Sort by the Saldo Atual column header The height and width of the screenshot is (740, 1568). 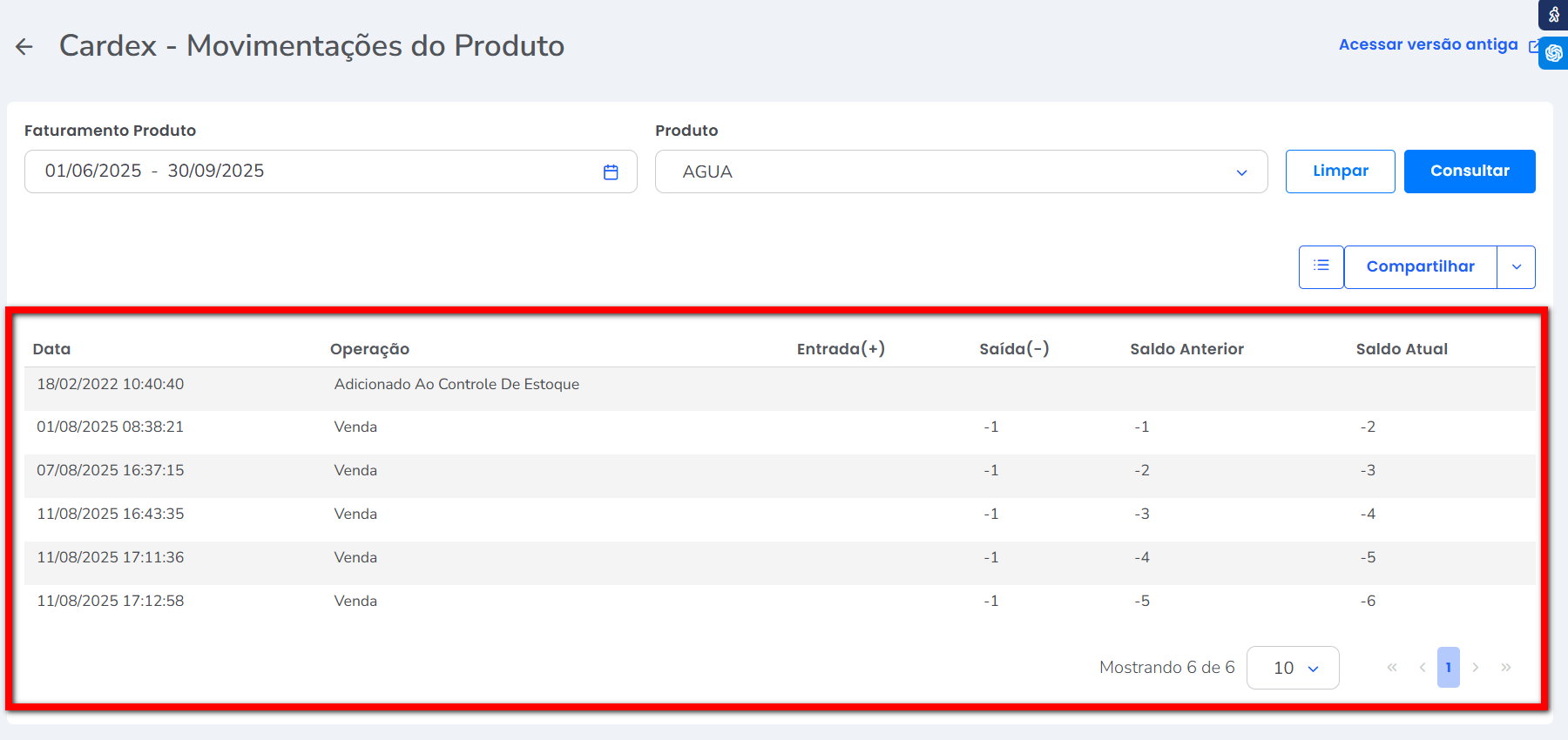point(1401,349)
